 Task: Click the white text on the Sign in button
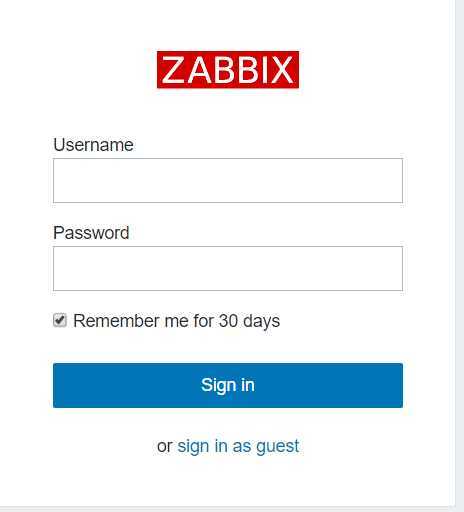[228, 385]
